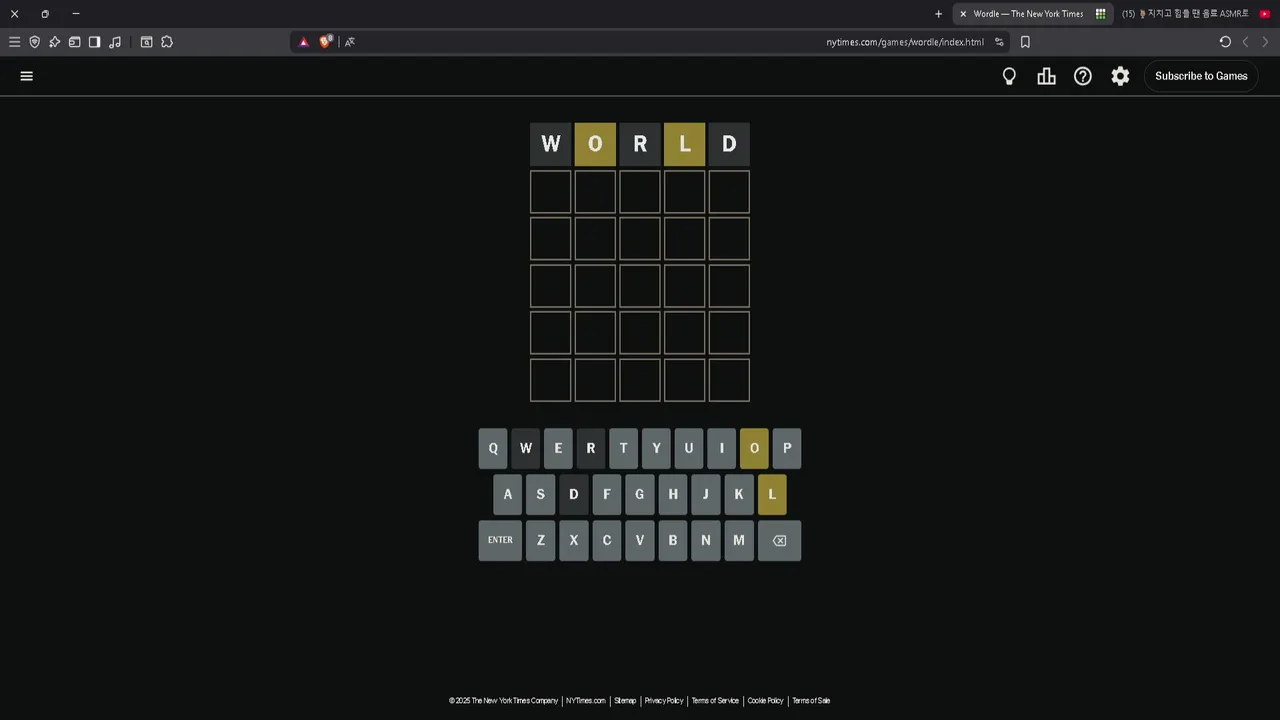Switch to the Wordle — The New York Times tab

point(1033,14)
